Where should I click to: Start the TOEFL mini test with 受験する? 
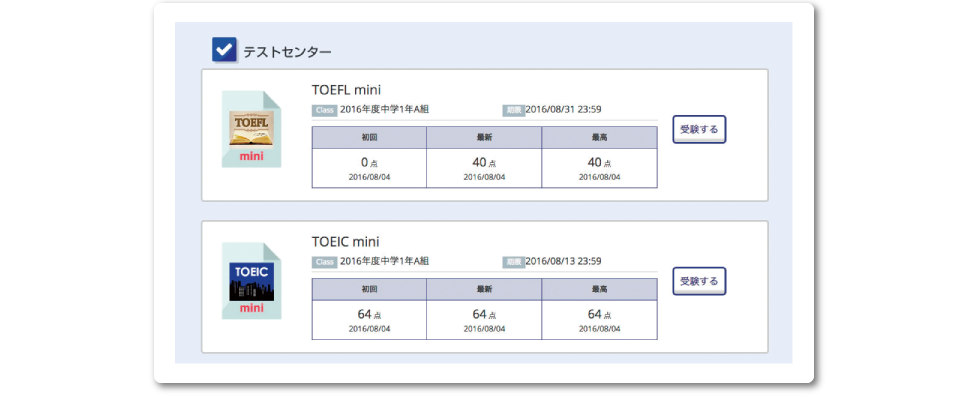699,129
